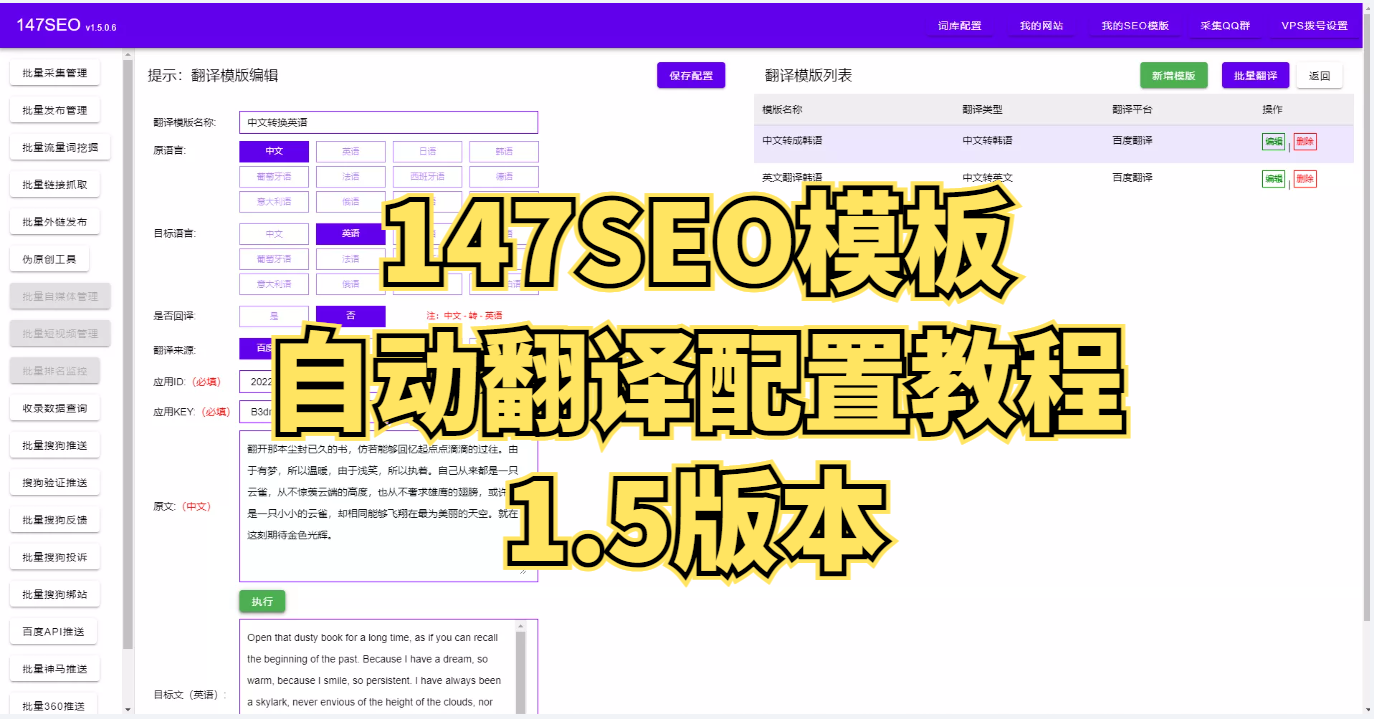Click the 批量翻译 button
Viewport: 1374px width, 719px height.
1255,75
